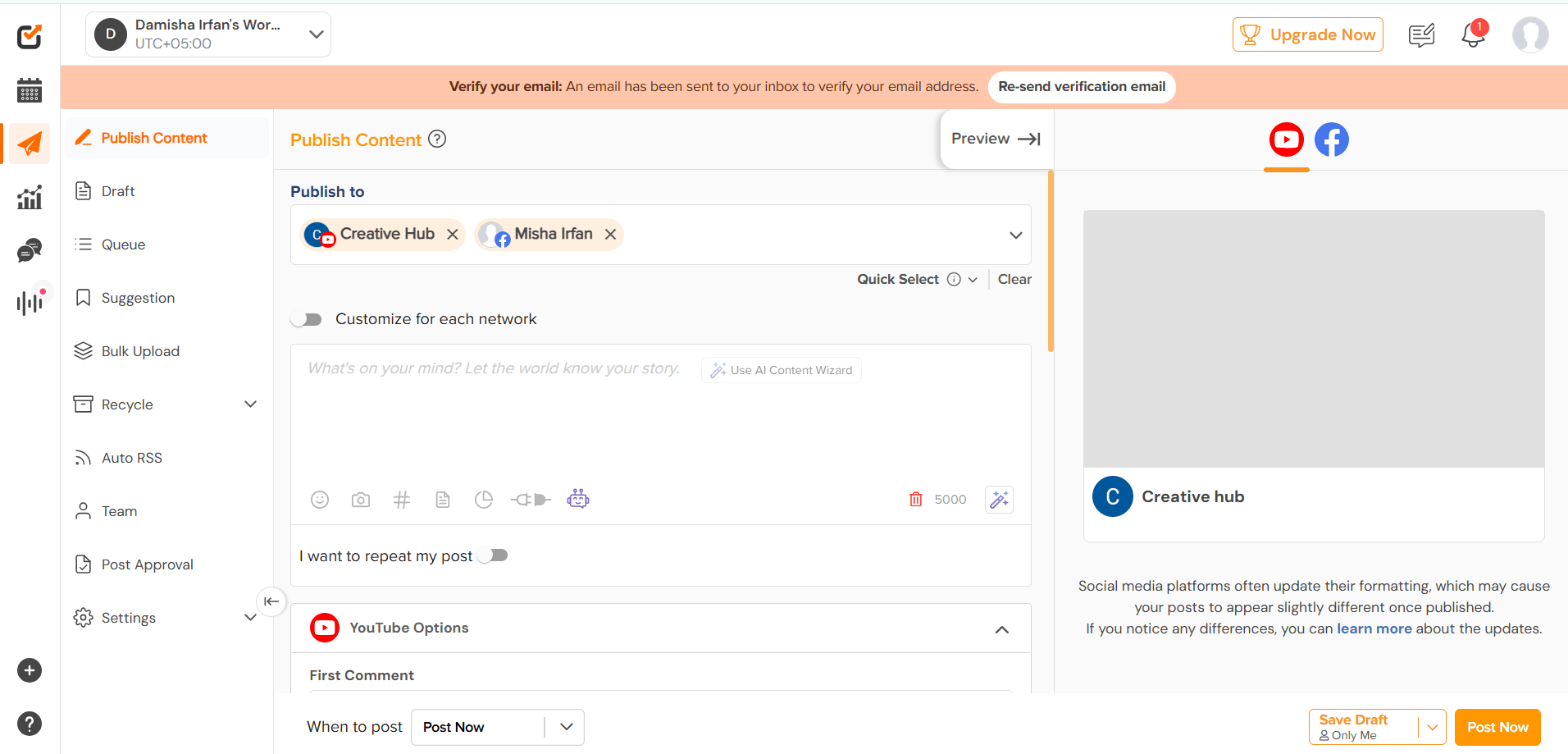Open the compose notes icon in header
The width and height of the screenshot is (1568, 754).
[x=1421, y=35]
